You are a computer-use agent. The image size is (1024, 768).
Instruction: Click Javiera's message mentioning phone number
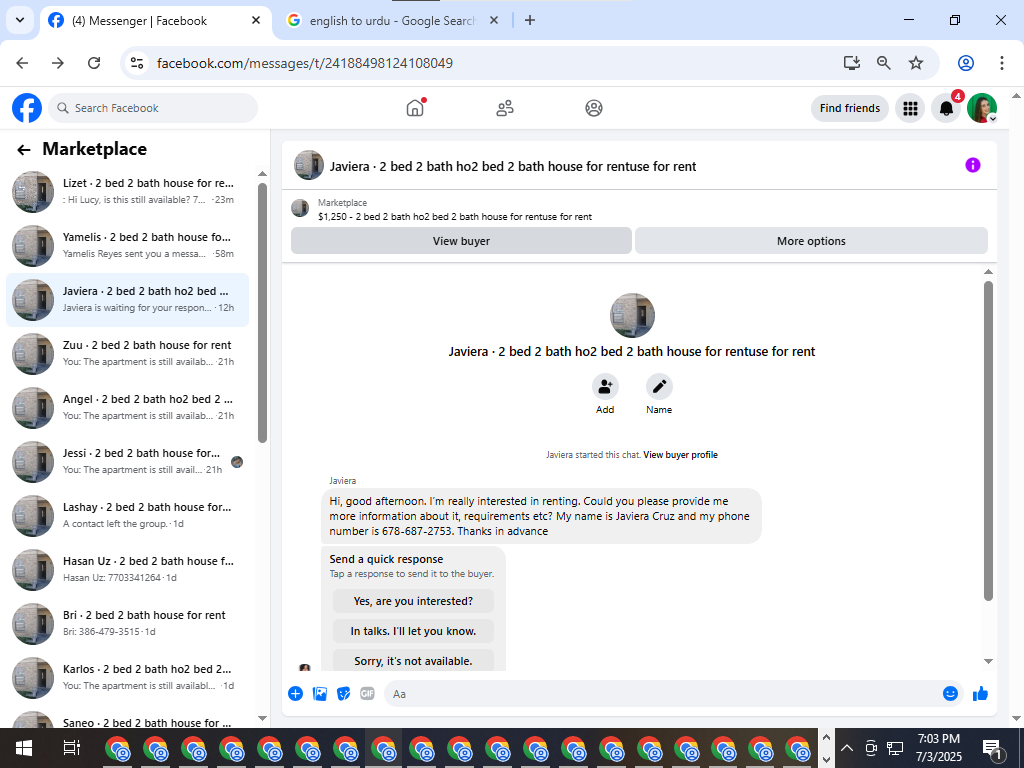541,516
